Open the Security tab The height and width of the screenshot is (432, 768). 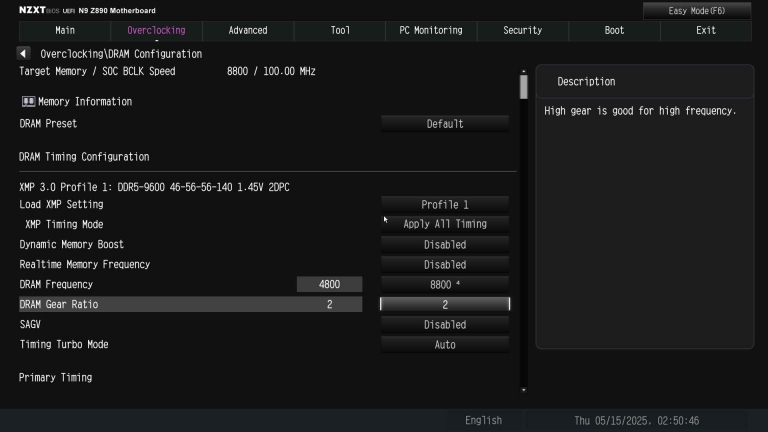[x=523, y=30]
